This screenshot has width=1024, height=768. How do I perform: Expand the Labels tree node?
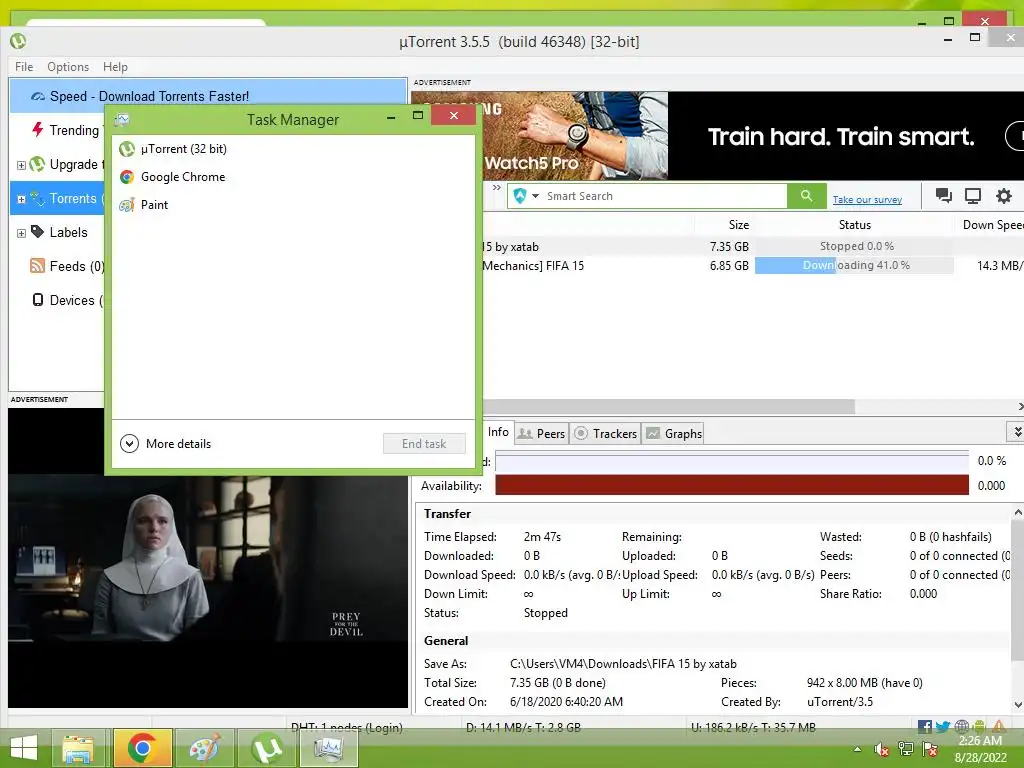tap(22, 233)
